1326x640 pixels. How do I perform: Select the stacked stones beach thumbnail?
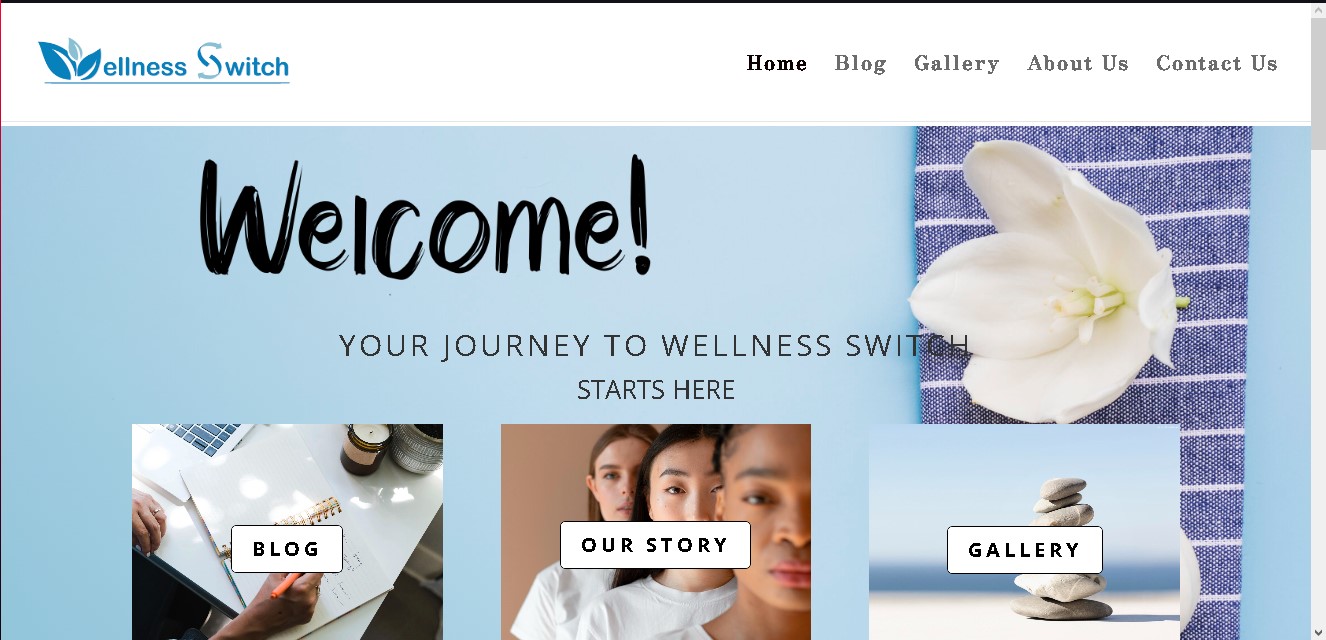tap(1024, 532)
